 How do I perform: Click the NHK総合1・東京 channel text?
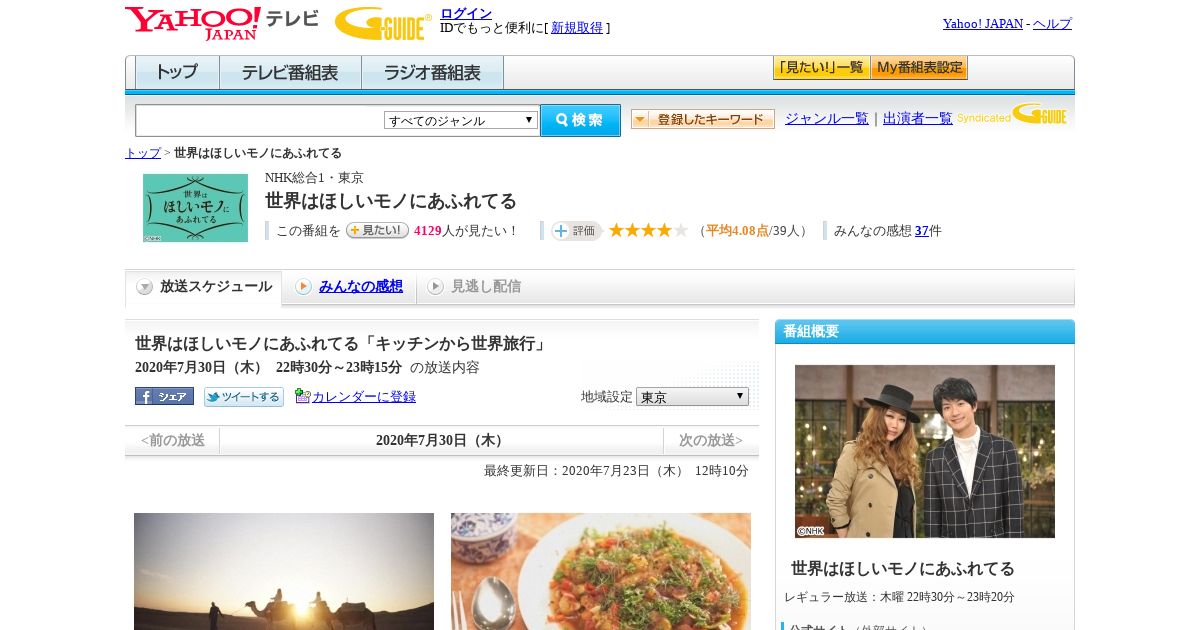[314, 177]
